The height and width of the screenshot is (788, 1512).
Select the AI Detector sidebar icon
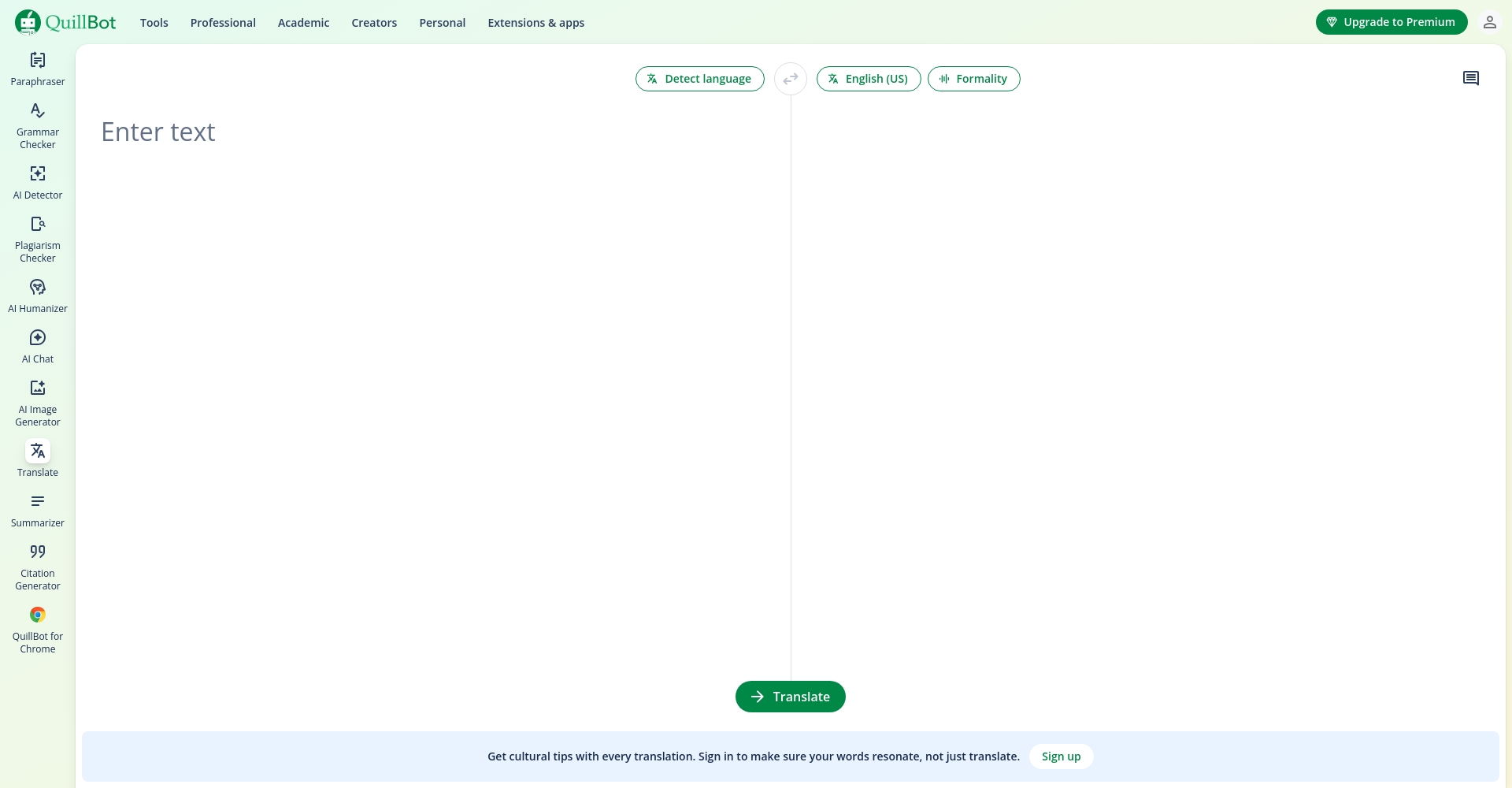point(38,174)
